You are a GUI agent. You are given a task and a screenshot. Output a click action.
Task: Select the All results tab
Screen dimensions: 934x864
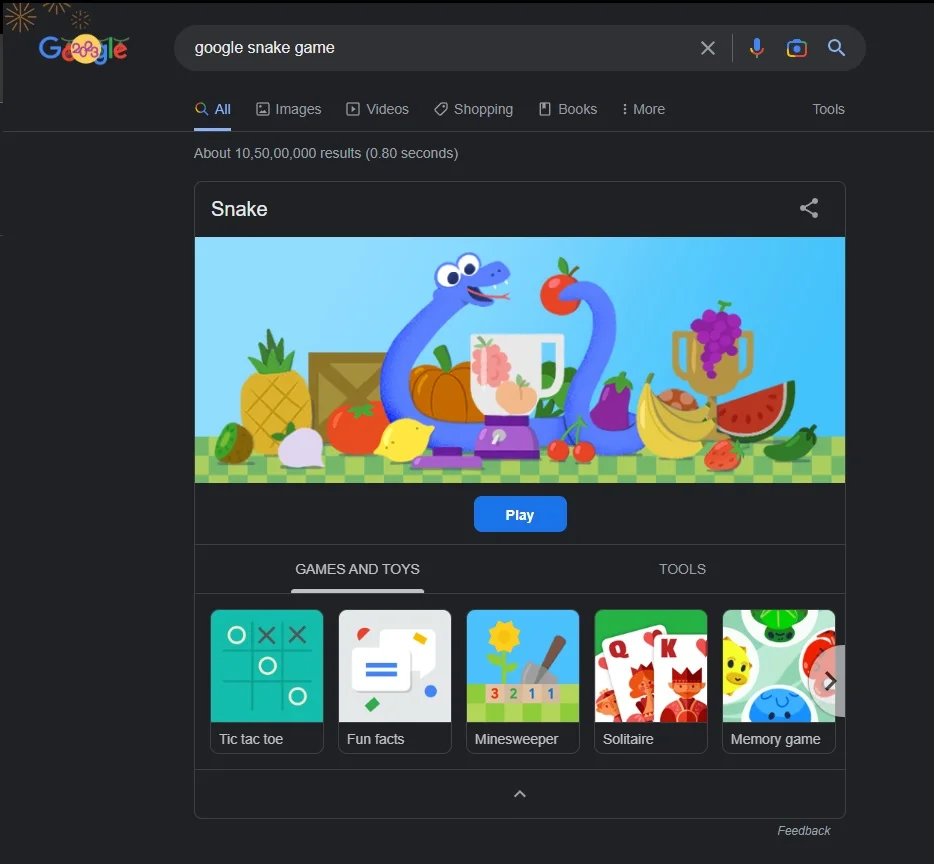click(213, 109)
